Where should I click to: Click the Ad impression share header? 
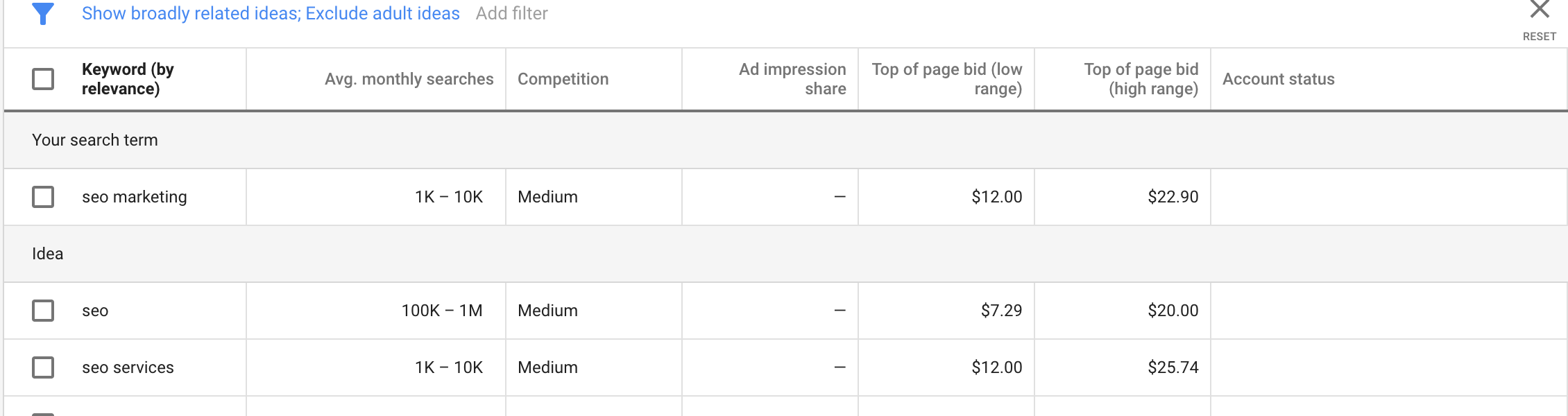(x=792, y=79)
